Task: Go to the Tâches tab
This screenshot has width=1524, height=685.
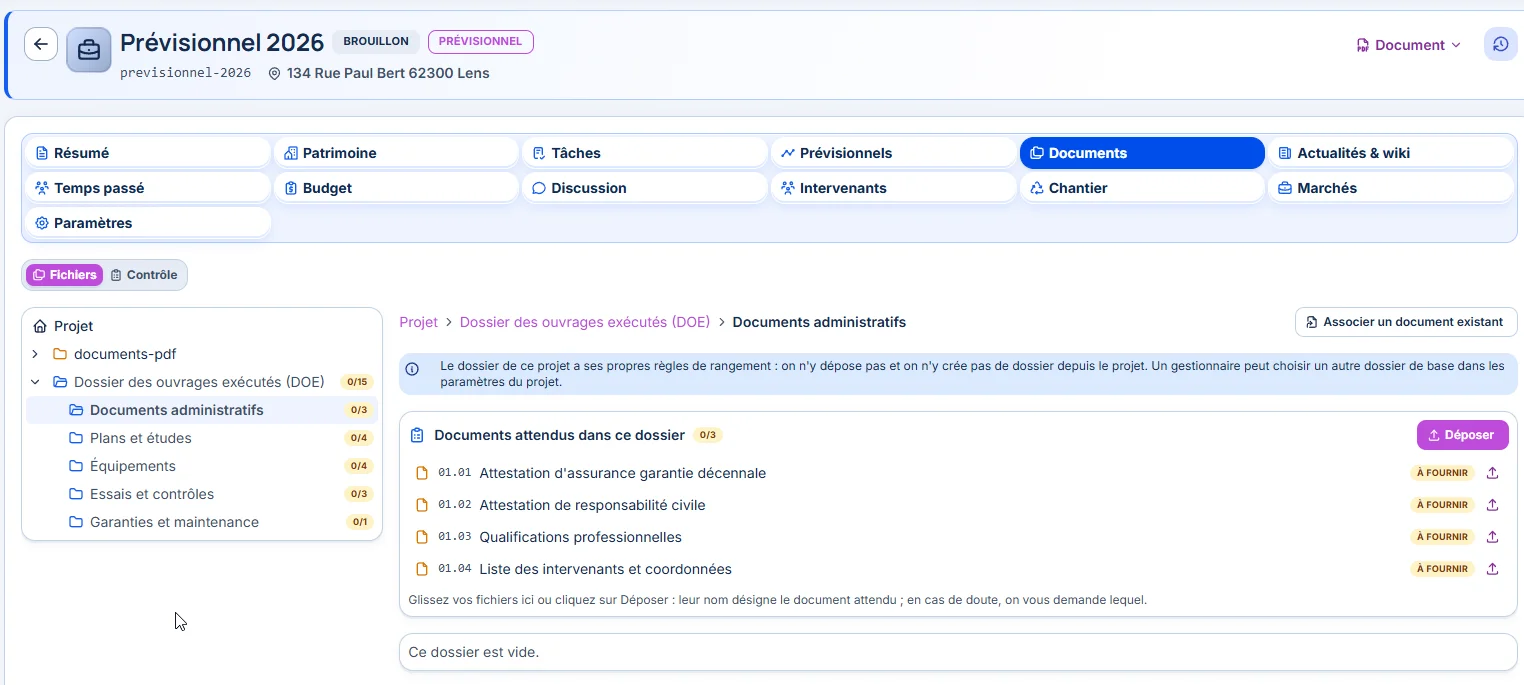Action: click(644, 153)
